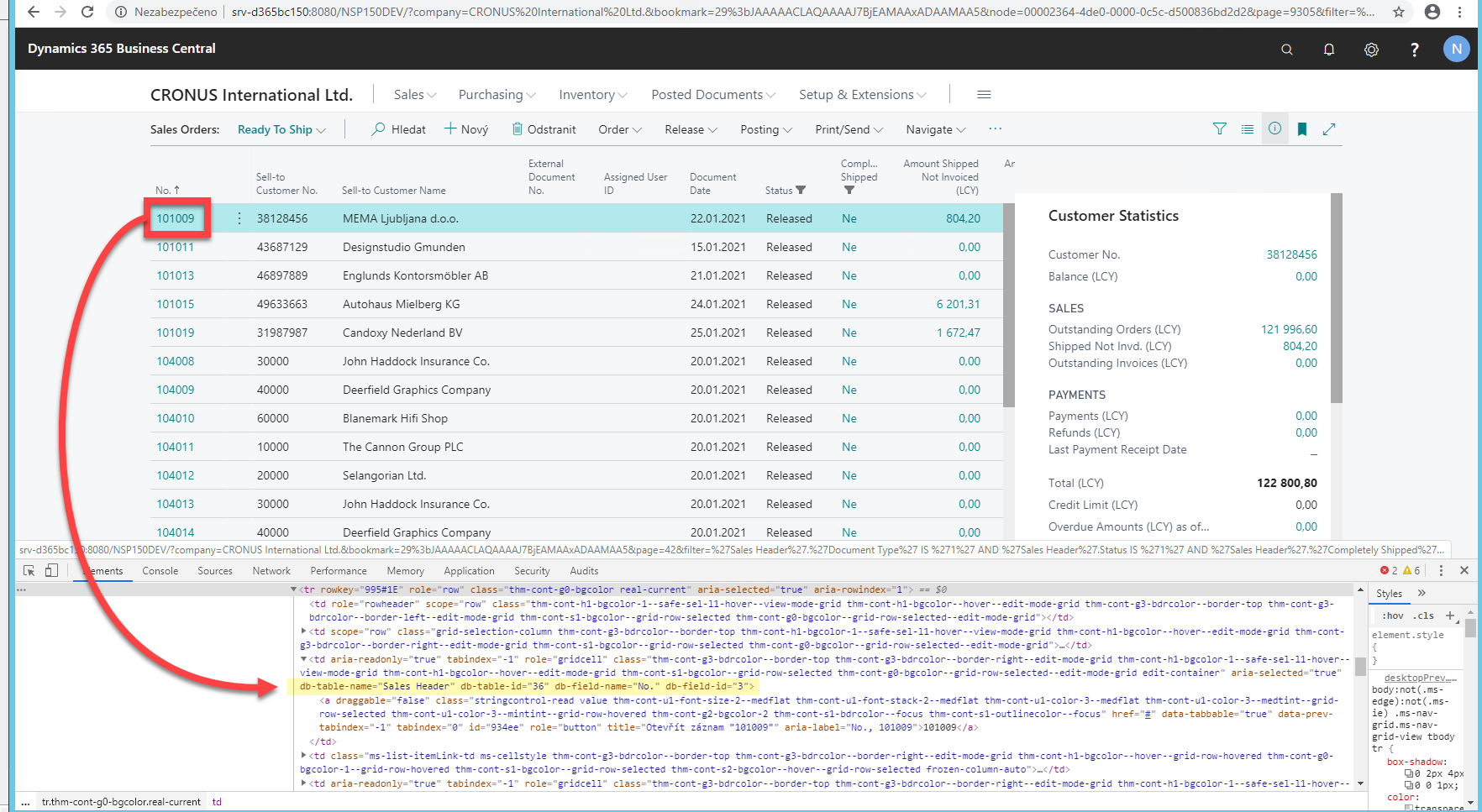Click the help question mark icon
This screenshot has height=812, width=1482.
(1414, 49)
